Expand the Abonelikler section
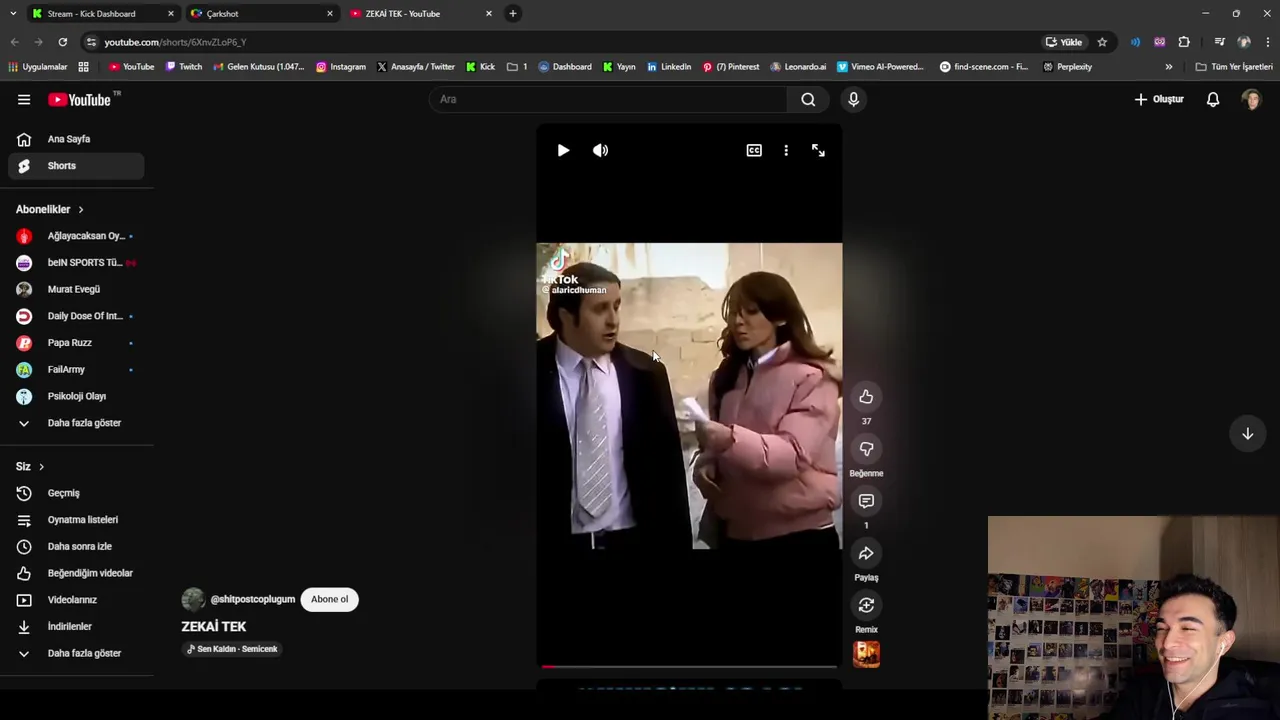The width and height of the screenshot is (1280, 720). click(50, 209)
